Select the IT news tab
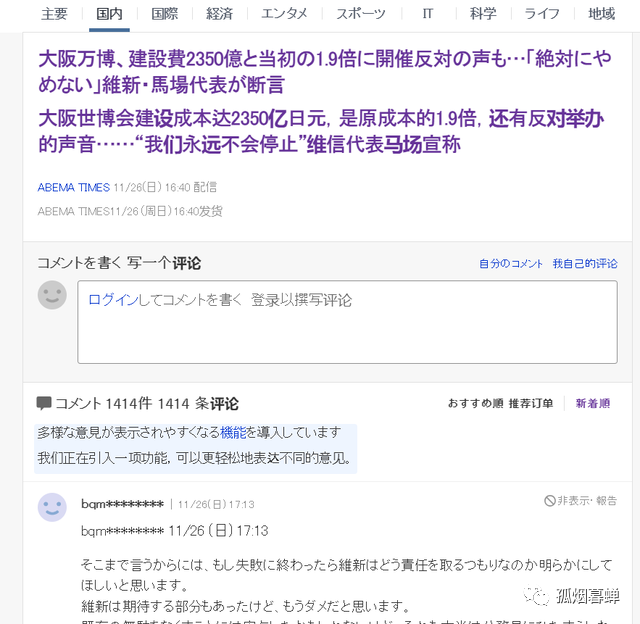This screenshot has width=640, height=624. pos(426,14)
